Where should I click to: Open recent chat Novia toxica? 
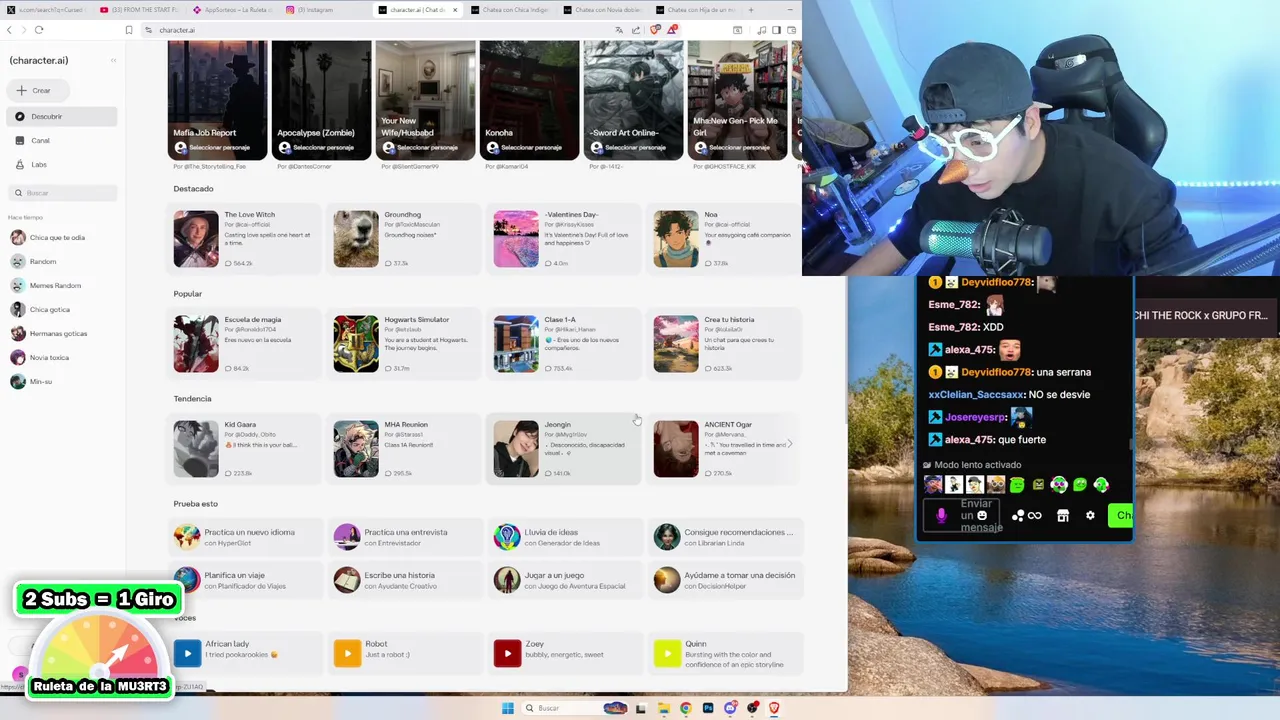pos(62,357)
